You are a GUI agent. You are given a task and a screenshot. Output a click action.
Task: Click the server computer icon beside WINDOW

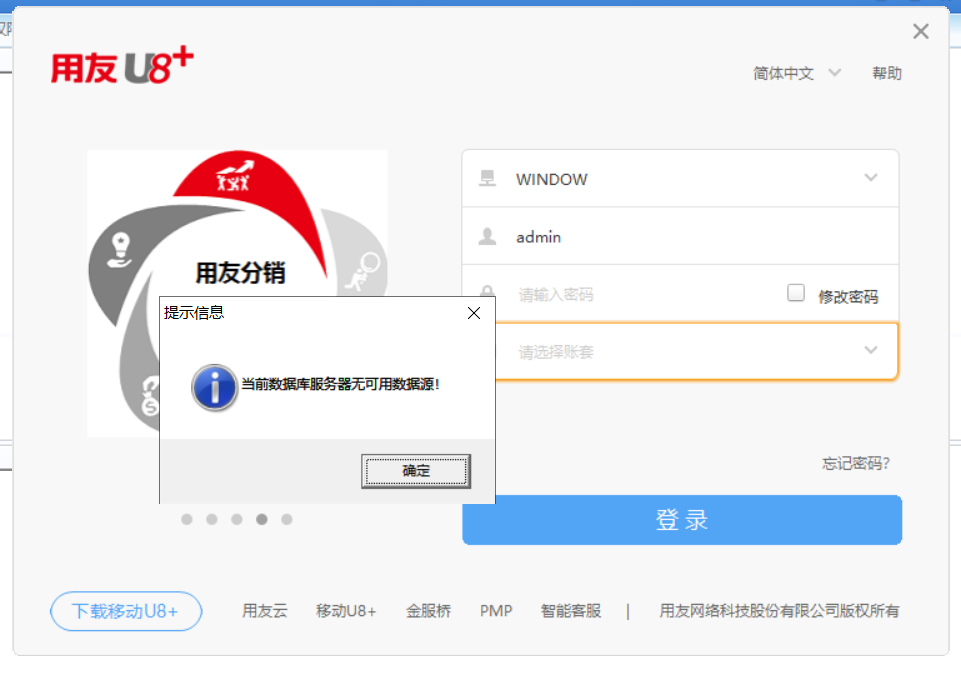(x=487, y=178)
